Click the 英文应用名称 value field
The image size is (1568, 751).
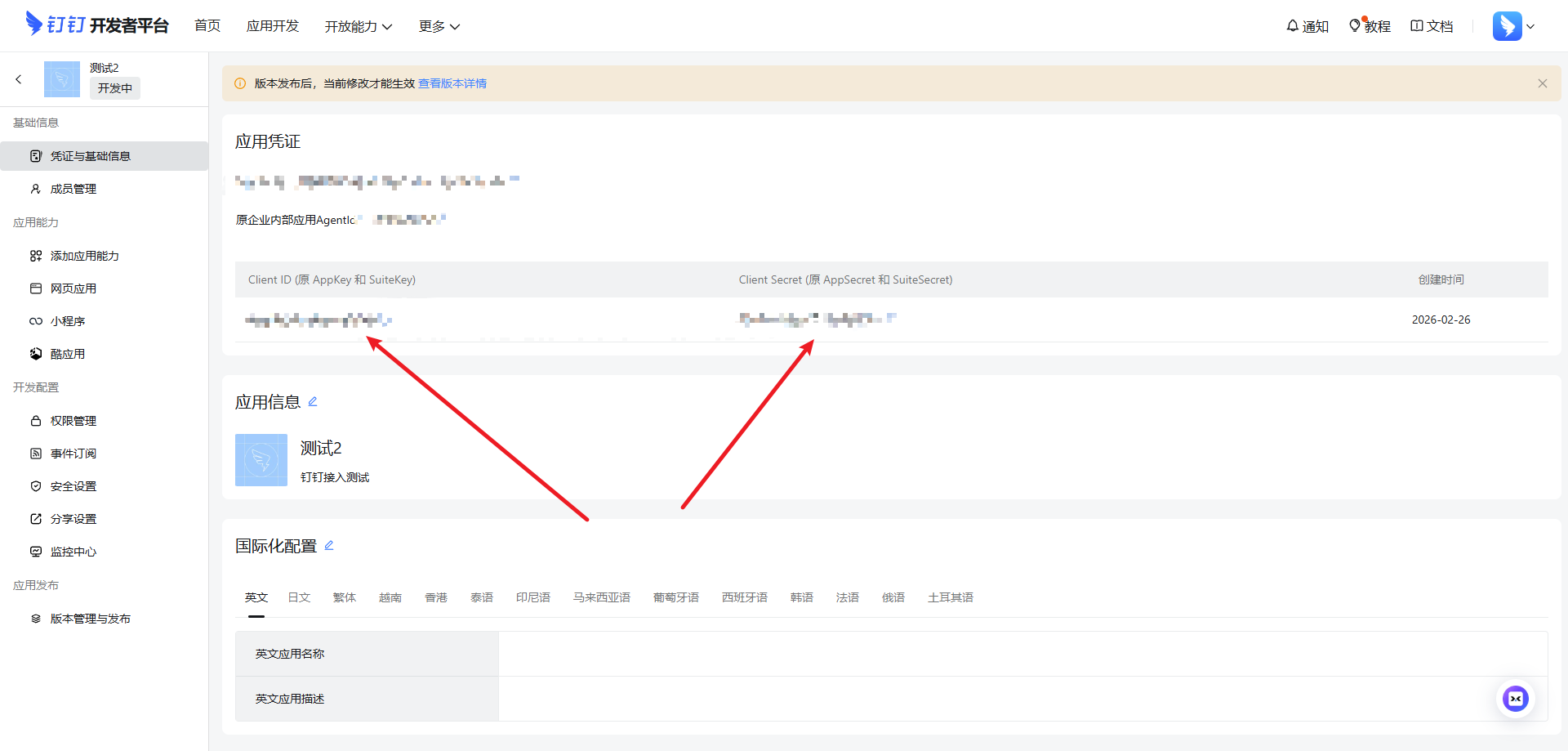tap(1022, 654)
